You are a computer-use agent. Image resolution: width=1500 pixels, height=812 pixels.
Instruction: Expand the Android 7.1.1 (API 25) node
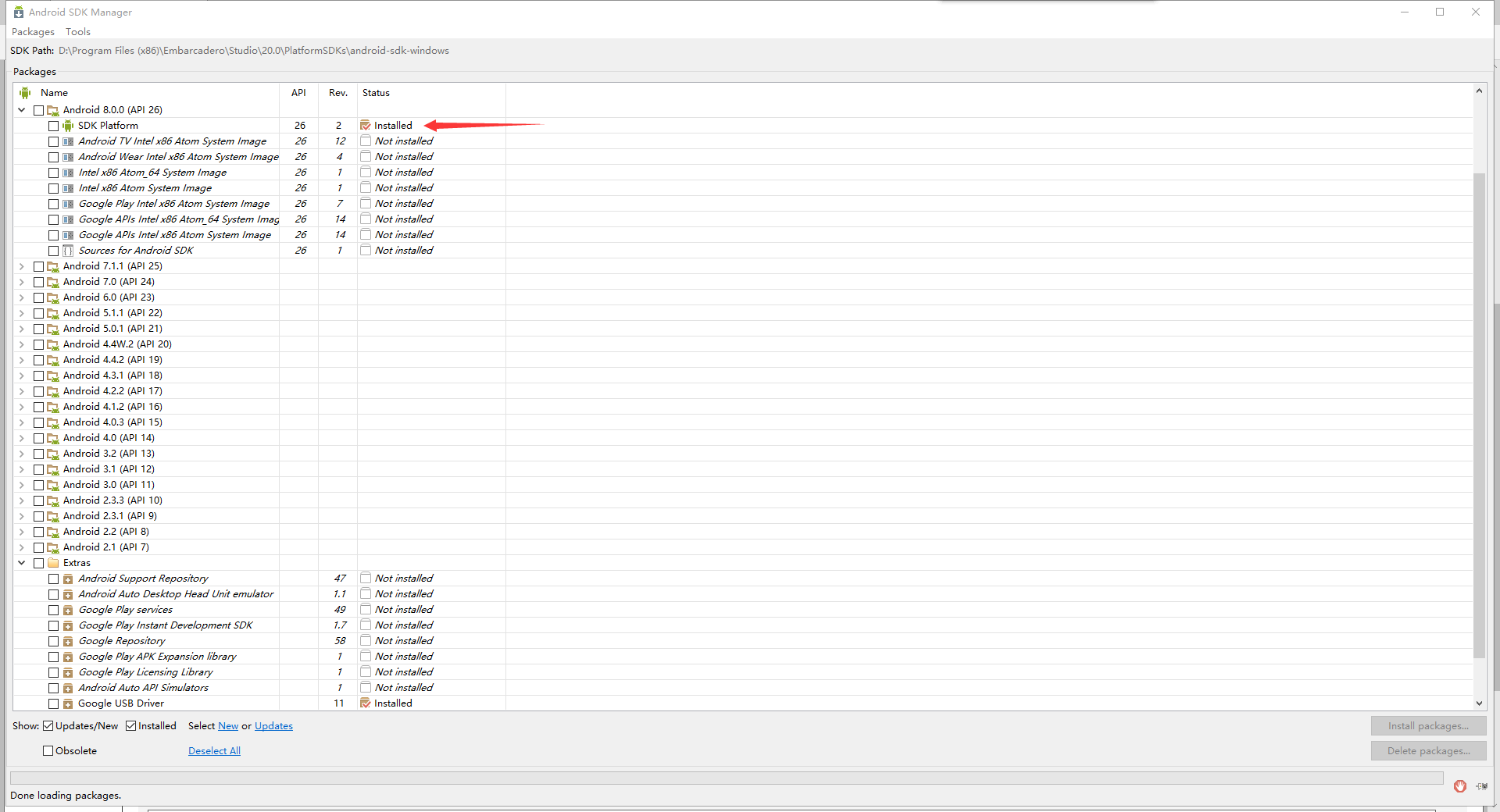pos(22,266)
